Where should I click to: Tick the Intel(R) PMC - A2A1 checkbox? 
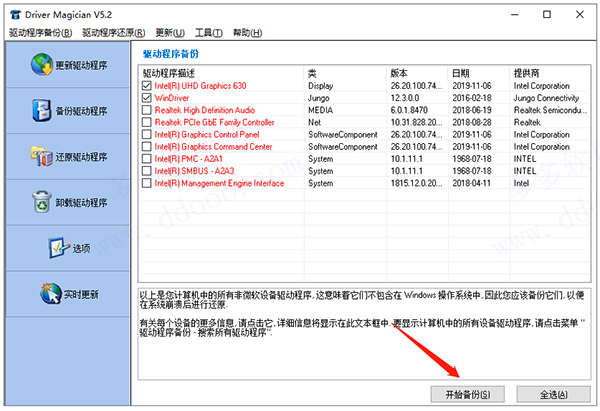point(147,158)
